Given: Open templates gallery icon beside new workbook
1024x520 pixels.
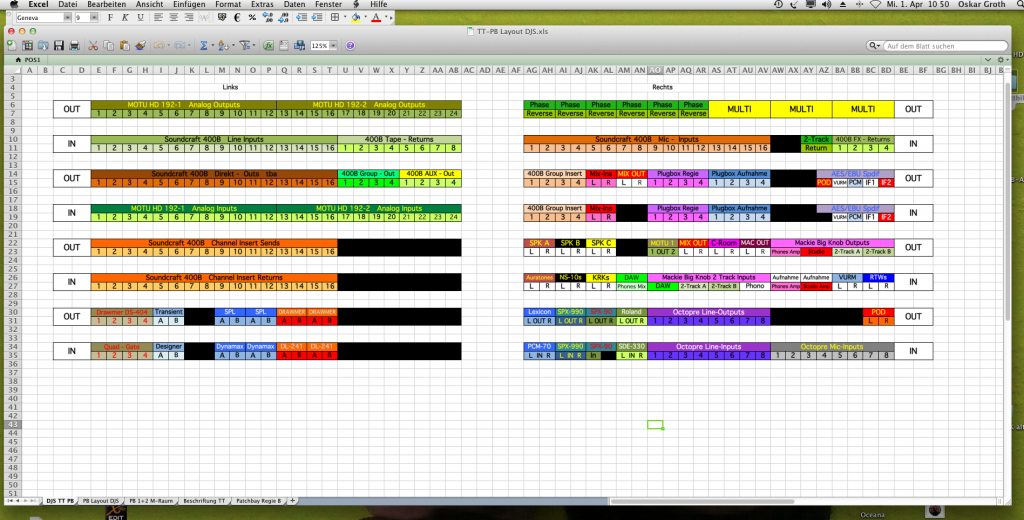Looking at the screenshot, I should point(27,46).
